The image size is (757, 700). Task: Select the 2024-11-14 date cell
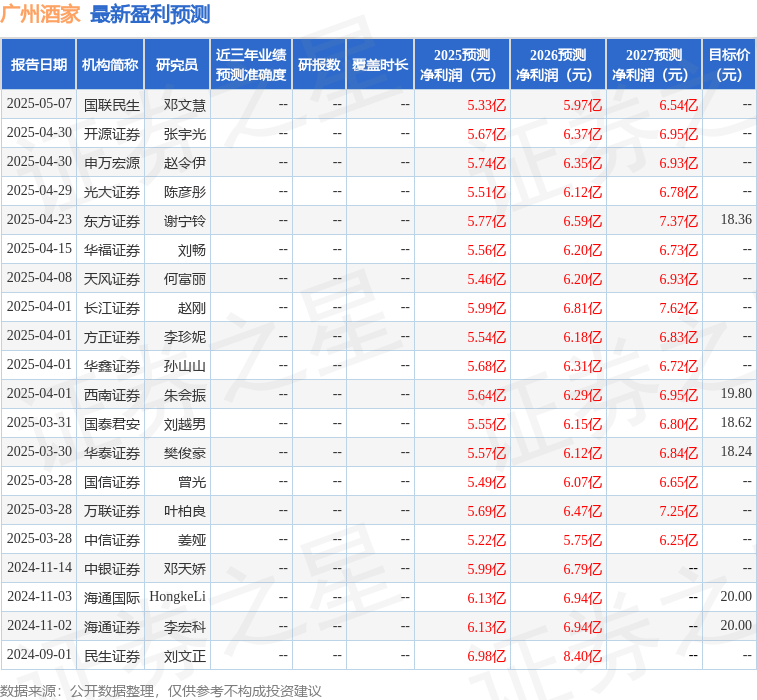[39, 567]
